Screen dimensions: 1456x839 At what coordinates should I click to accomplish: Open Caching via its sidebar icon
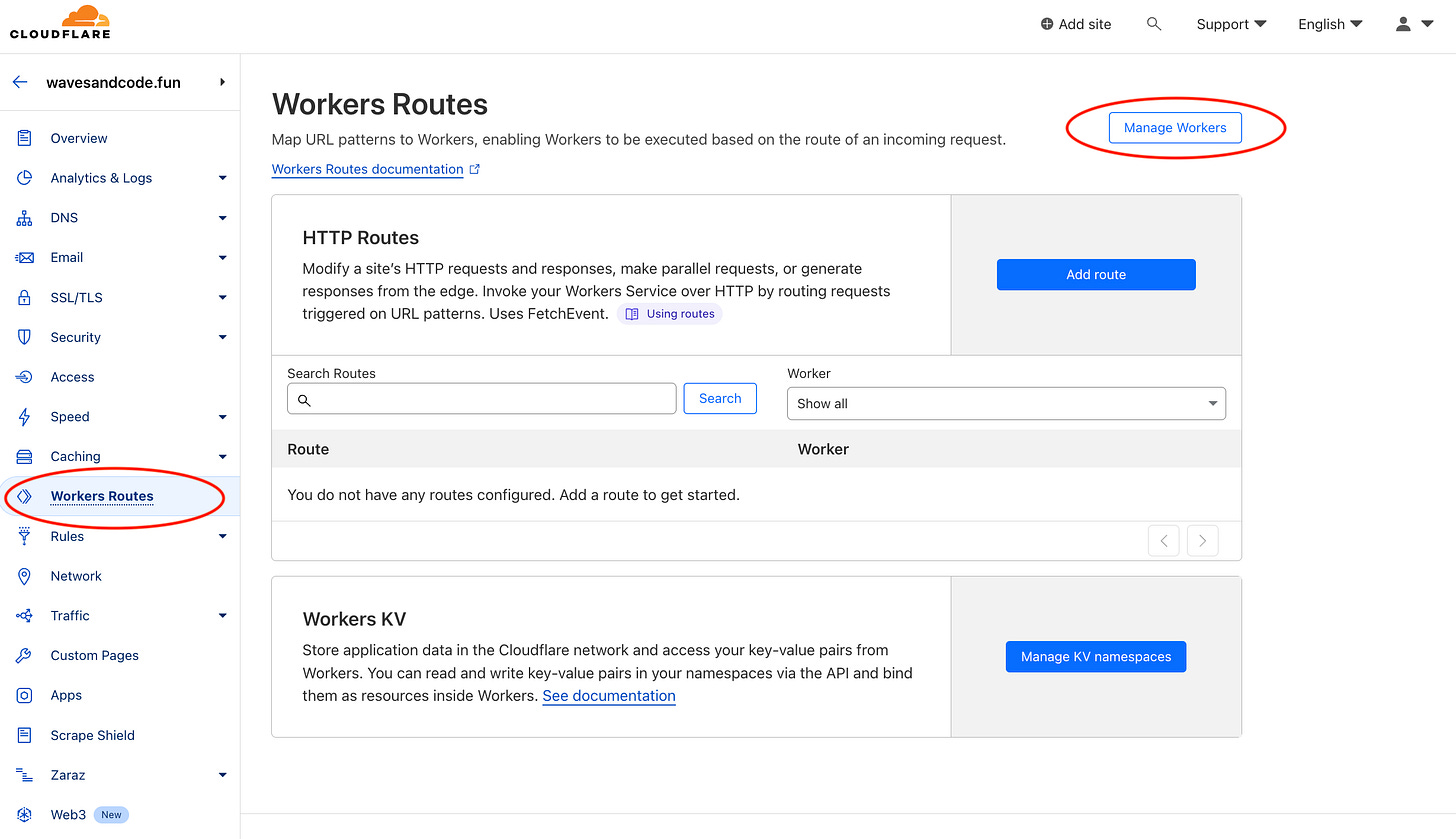(x=23, y=456)
